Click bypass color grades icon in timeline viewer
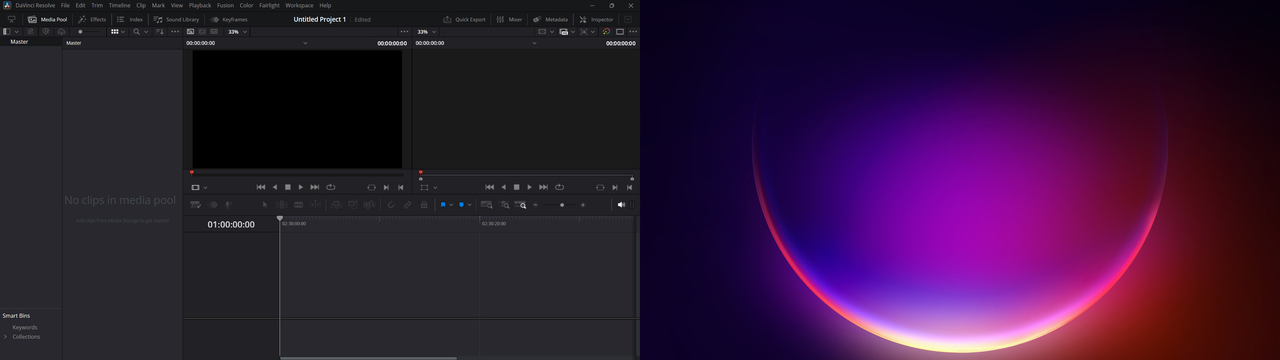 point(606,32)
